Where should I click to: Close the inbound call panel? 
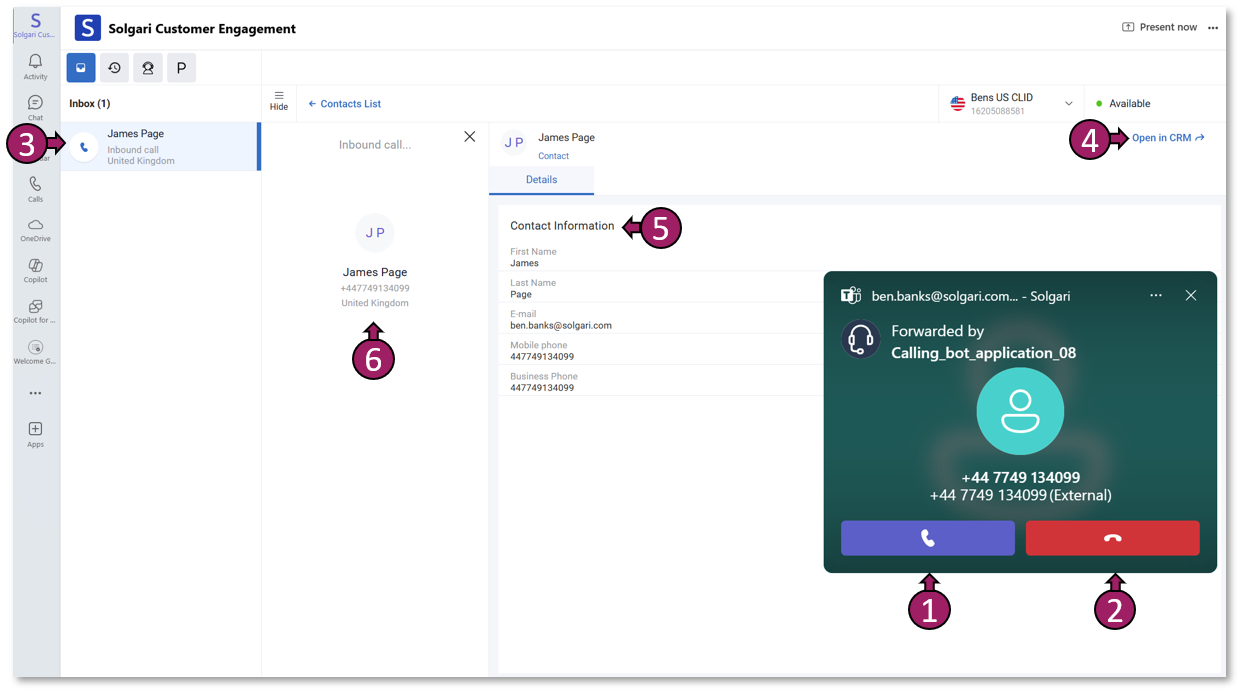(470, 137)
